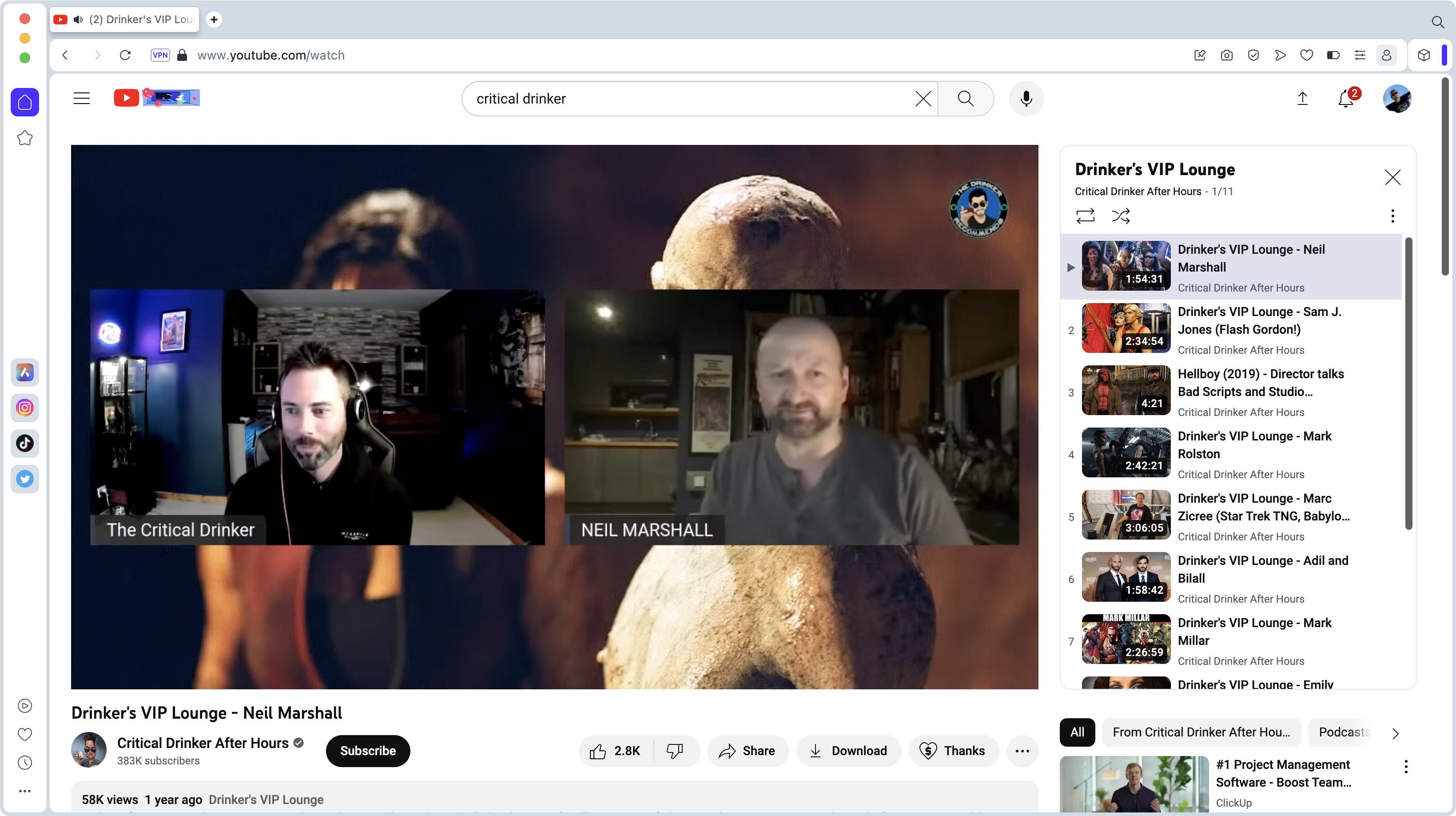Open the sidebar workspace home button
The width and height of the screenshot is (1456, 816).
[25, 102]
